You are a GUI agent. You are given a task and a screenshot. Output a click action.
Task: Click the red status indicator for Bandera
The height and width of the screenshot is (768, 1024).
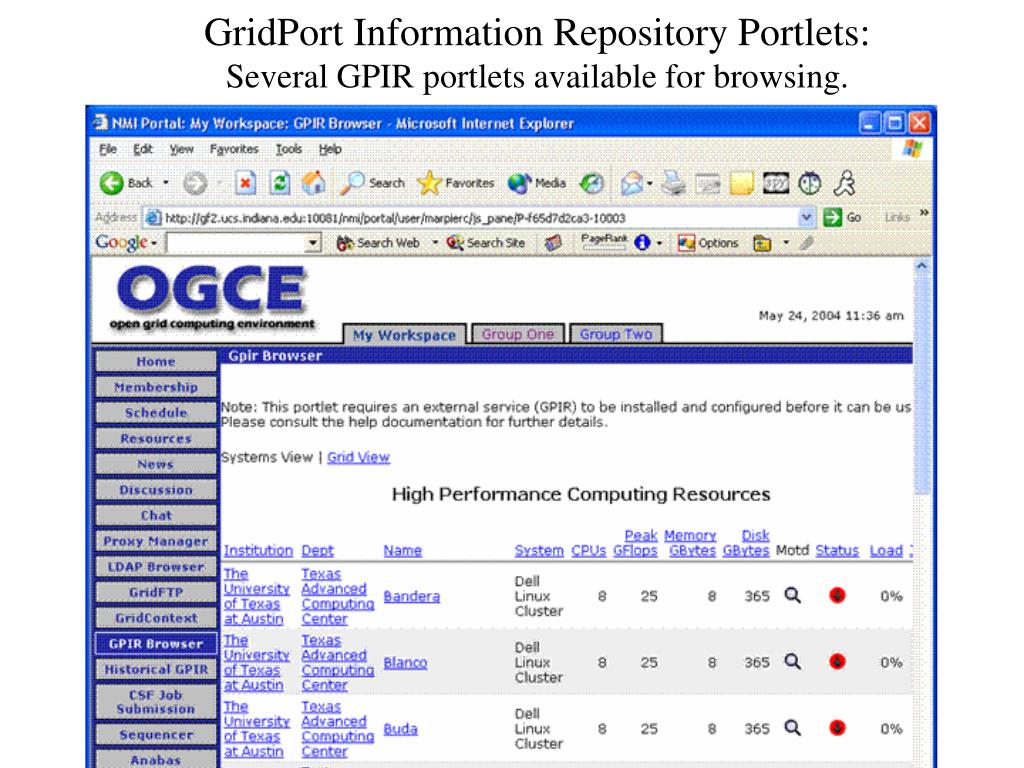(x=837, y=595)
